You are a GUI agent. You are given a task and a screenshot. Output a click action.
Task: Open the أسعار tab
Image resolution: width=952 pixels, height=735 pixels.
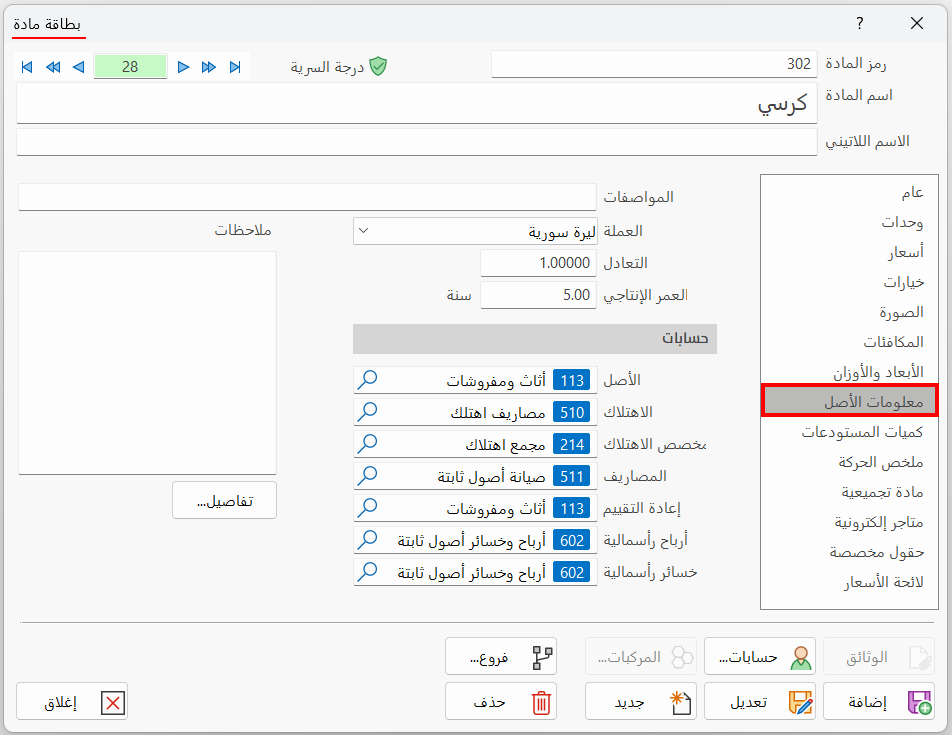(x=849, y=252)
